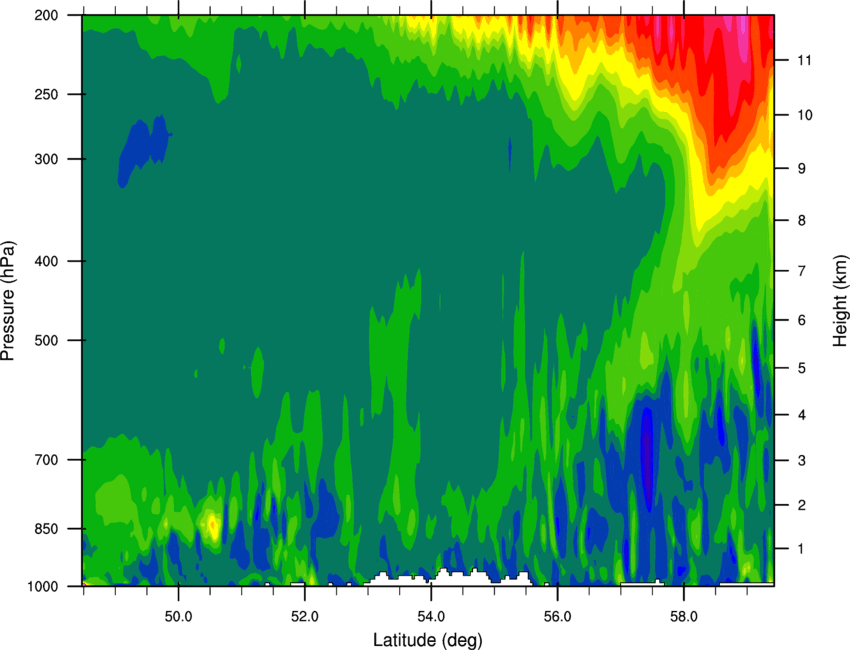Pick the 9 km height label

click(x=801, y=169)
